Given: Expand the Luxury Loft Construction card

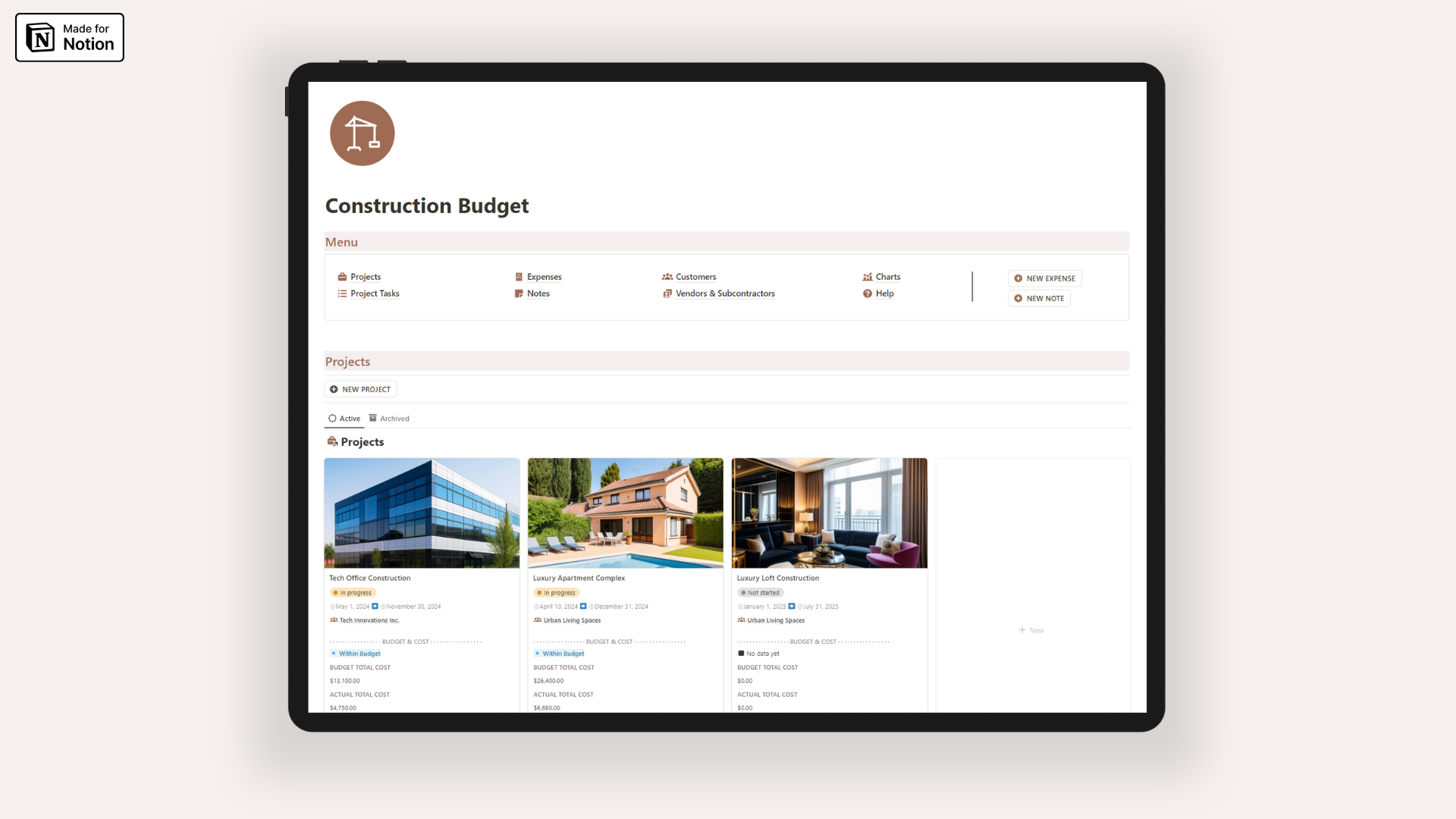Looking at the screenshot, I should coord(778,577).
